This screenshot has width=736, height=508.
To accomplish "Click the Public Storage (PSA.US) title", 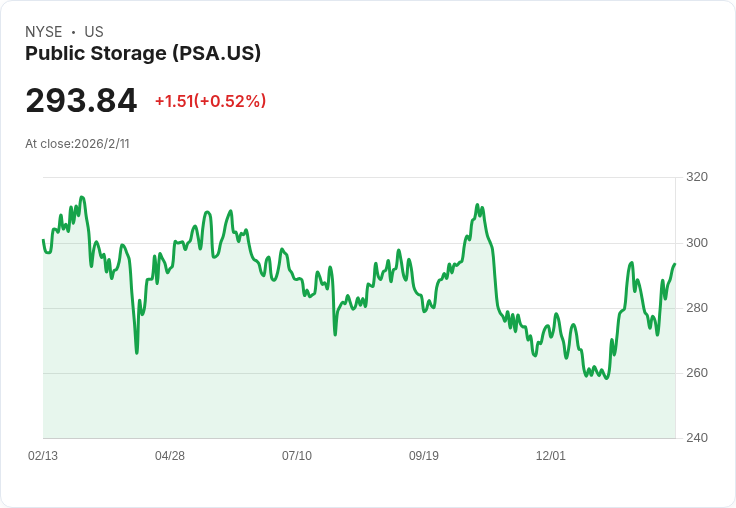I will [143, 54].
